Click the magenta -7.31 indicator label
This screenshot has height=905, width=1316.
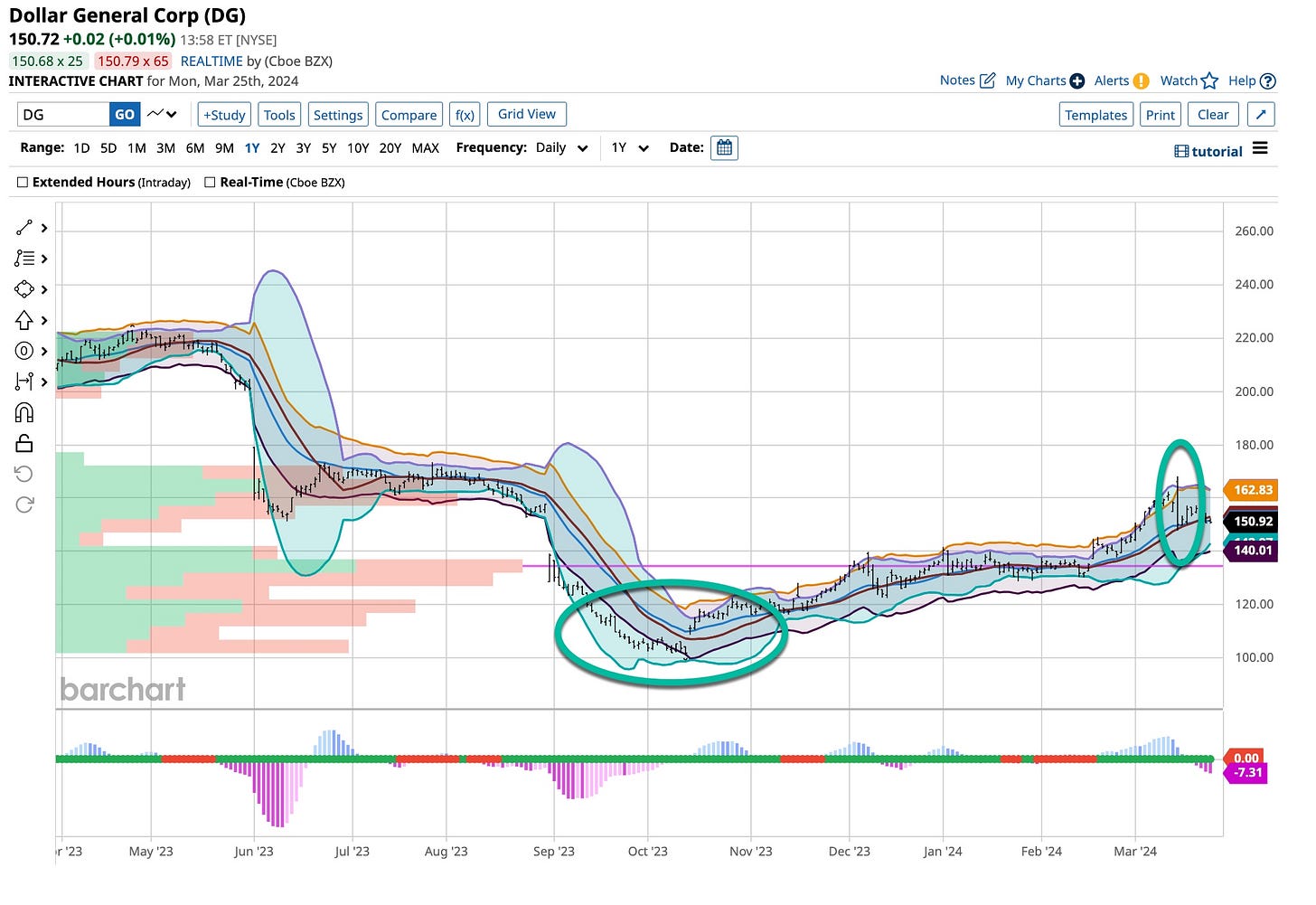click(x=1245, y=772)
